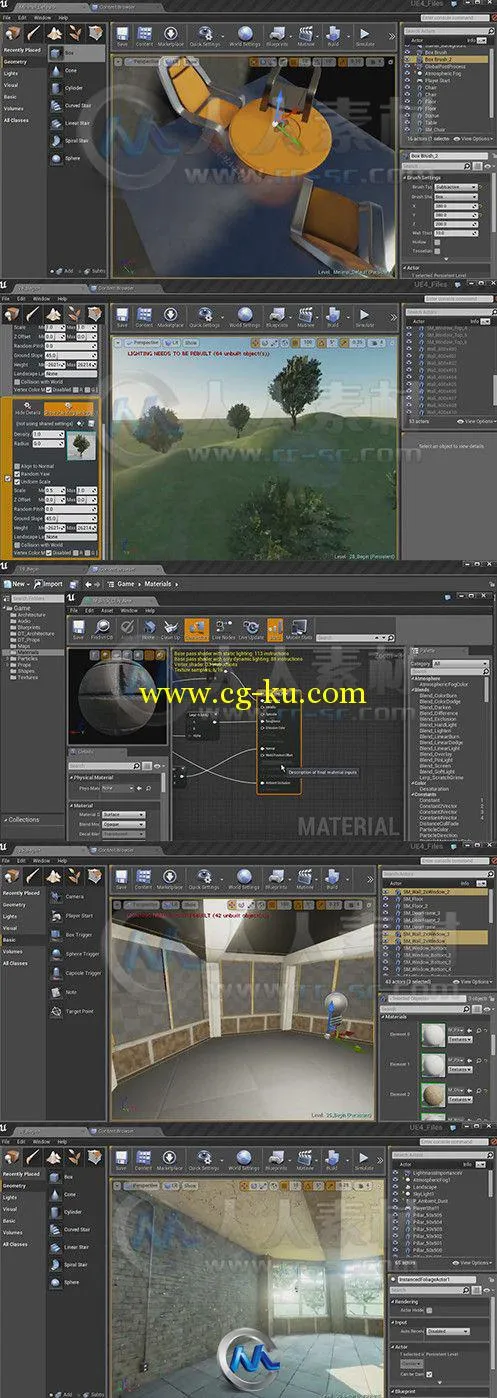
Task: Click the Clean Up icon in material editor
Action: [171, 629]
